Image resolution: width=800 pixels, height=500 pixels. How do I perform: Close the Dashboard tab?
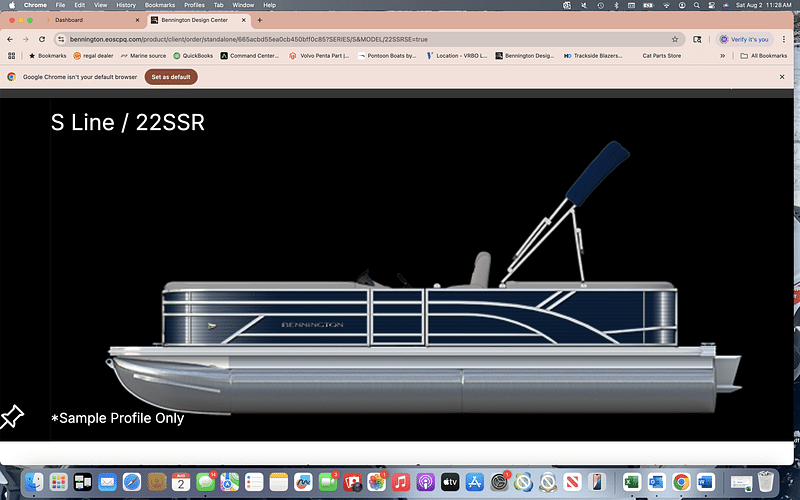point(137,20)
